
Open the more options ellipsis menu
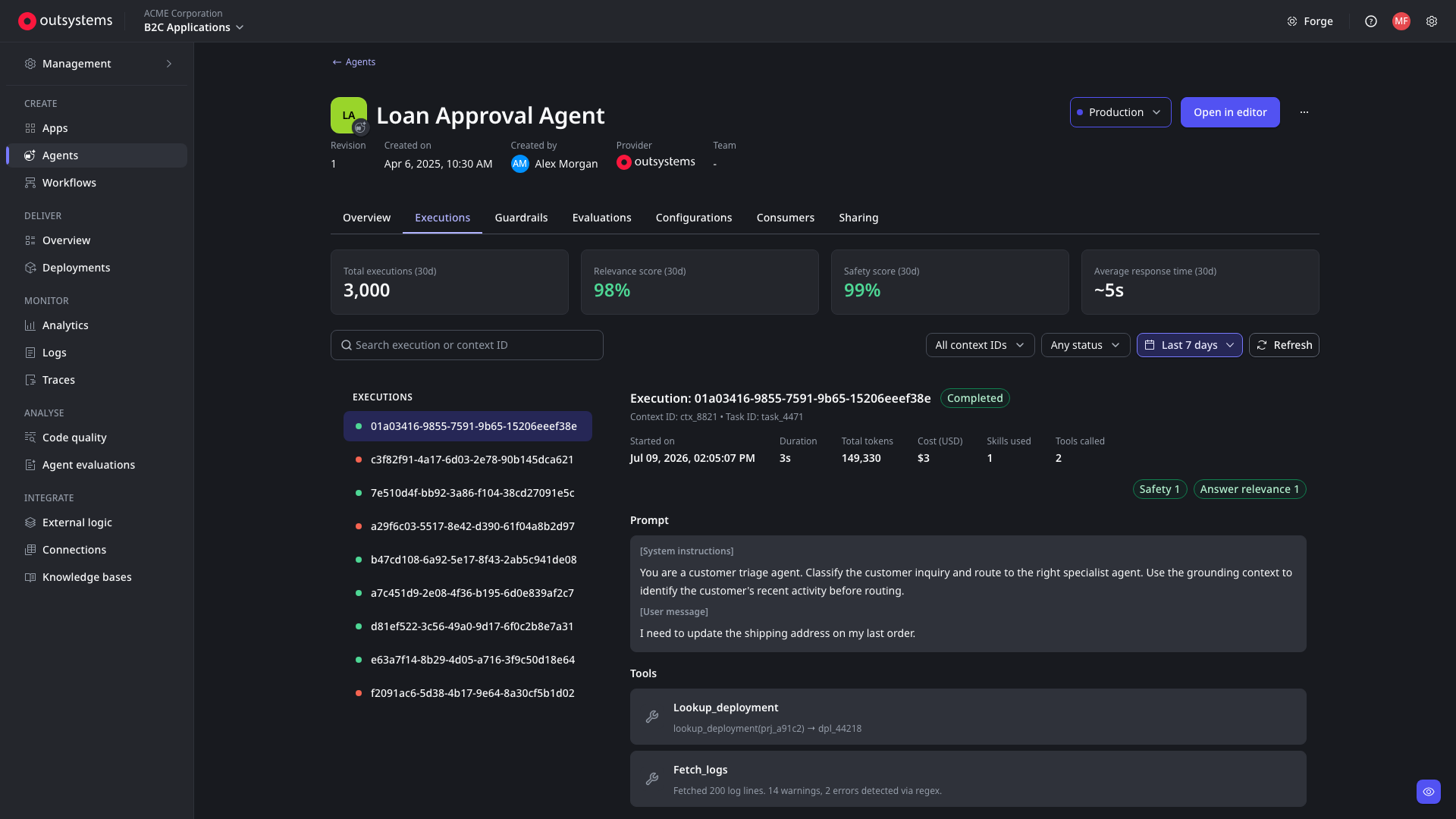pyautogui.click(x=1304, y=112)
